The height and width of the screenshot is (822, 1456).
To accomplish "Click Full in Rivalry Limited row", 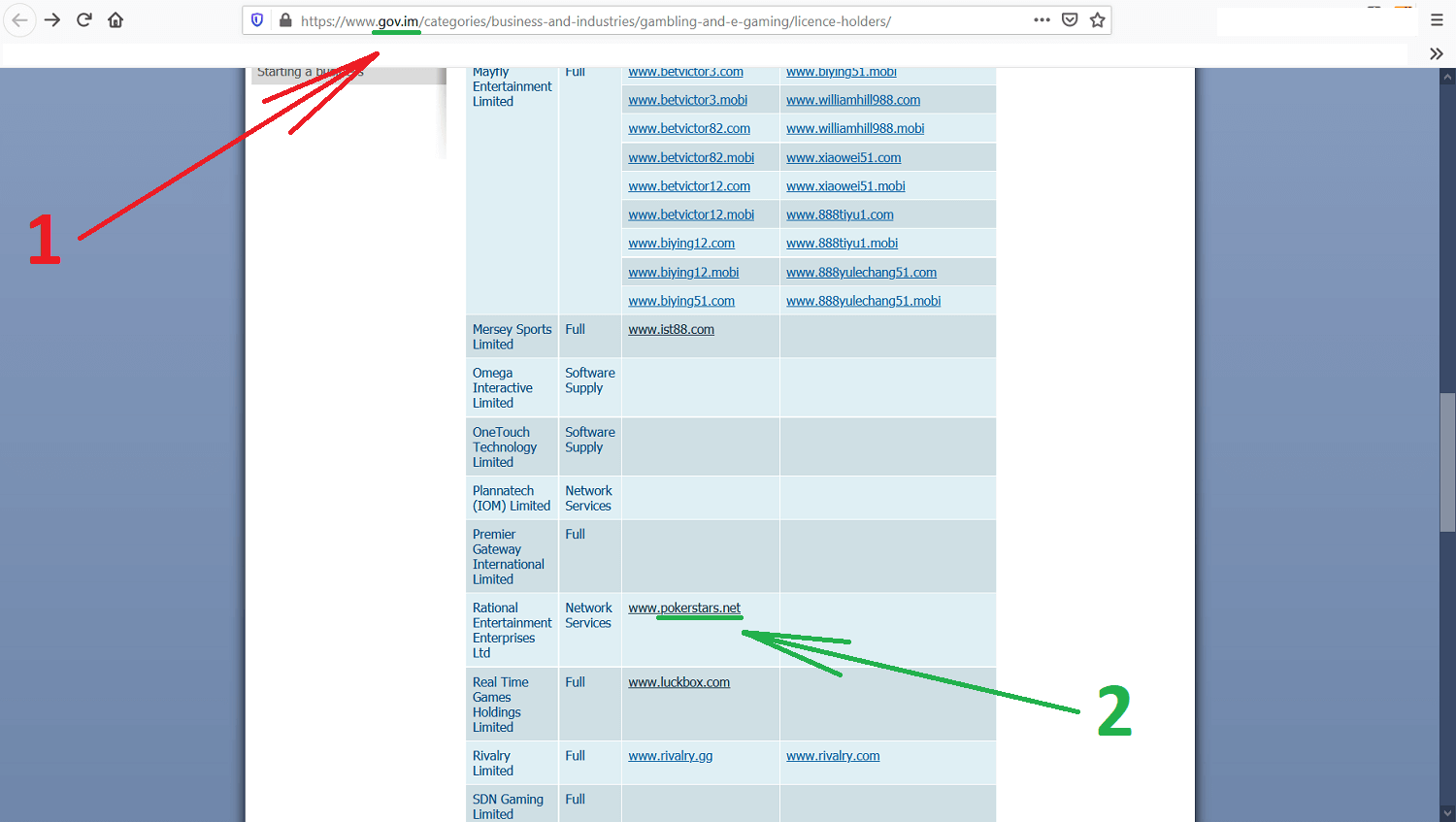I will click(576, 756).
